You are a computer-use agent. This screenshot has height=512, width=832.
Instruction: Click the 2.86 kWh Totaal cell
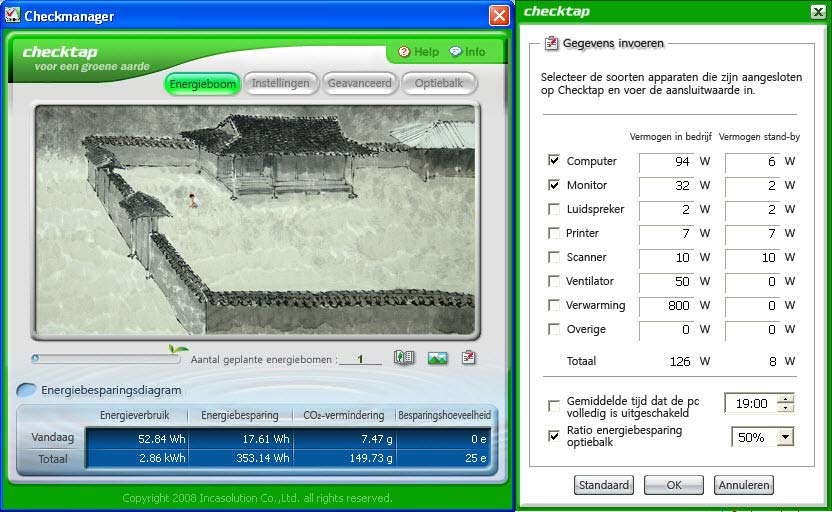(137, 458)
